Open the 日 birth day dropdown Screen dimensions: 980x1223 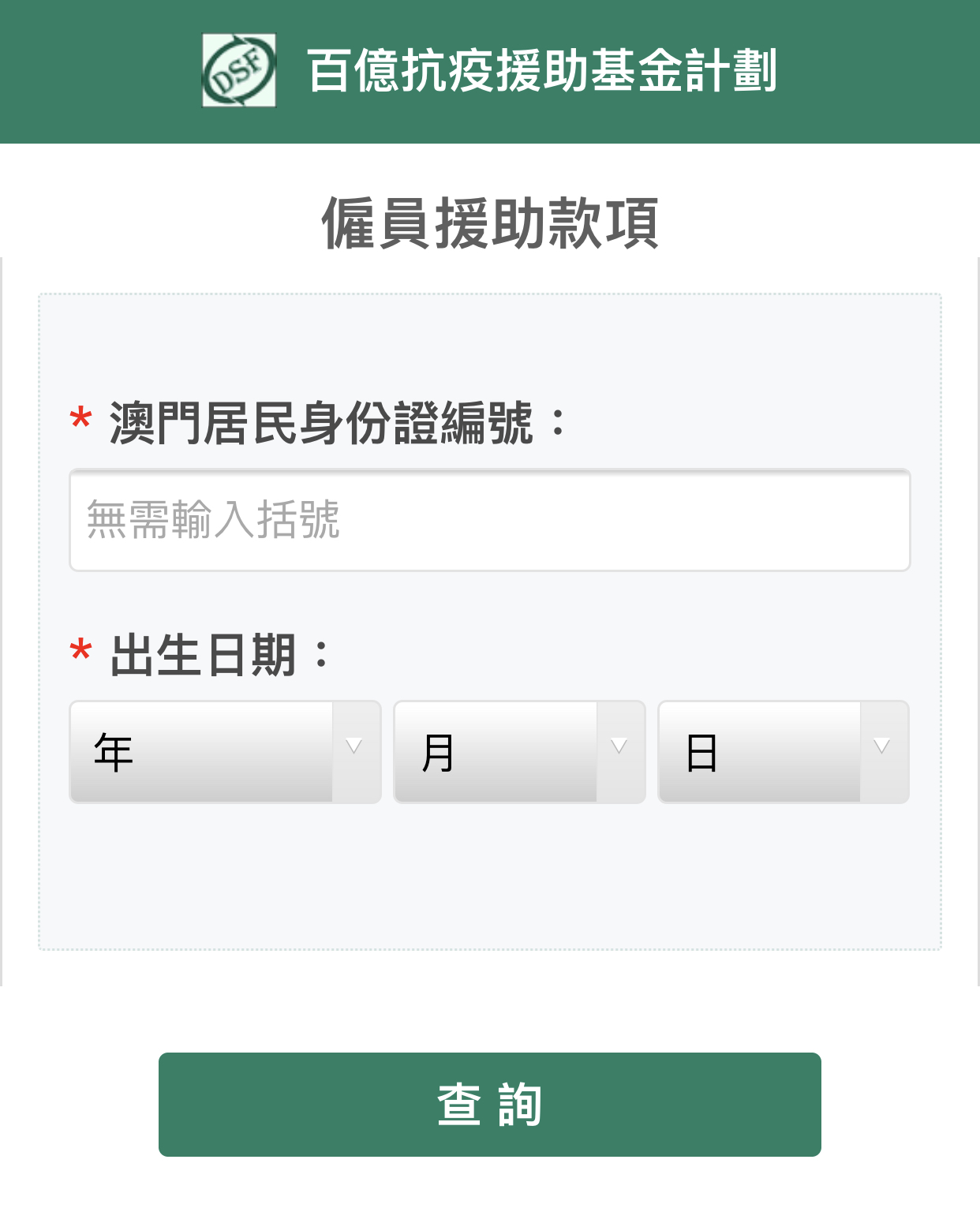[783, 752]
